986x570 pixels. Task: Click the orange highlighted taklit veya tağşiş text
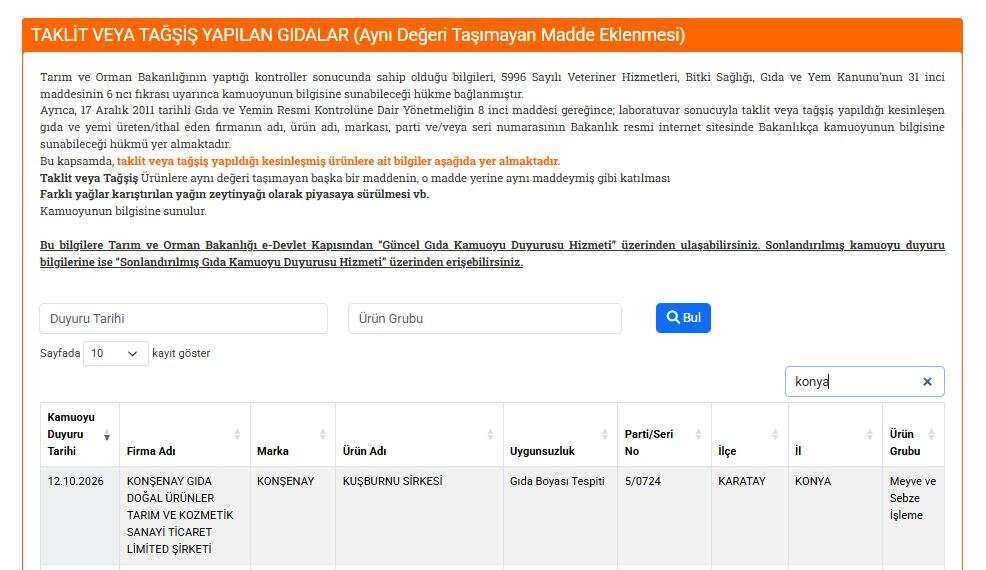pyautogui.click(x=338, y=161)
